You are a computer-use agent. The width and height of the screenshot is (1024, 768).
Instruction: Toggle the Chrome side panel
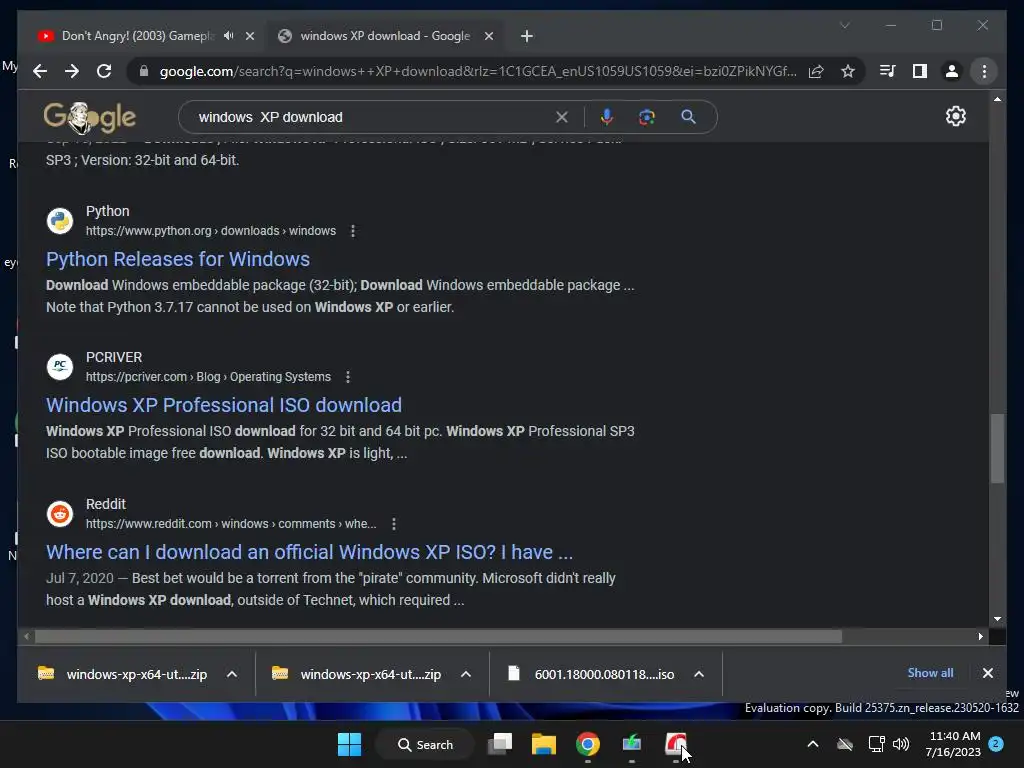pyautogui.click(x=920, y=71)
